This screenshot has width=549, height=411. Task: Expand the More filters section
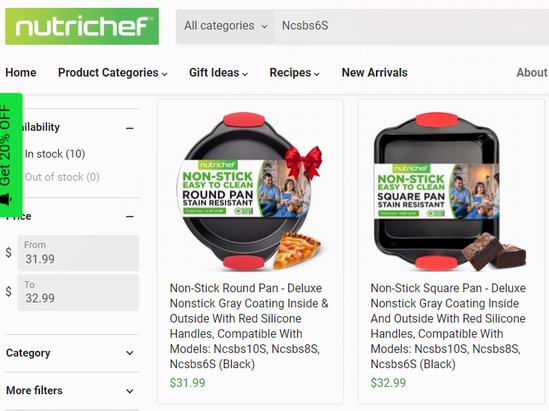[x=72, y=390]
